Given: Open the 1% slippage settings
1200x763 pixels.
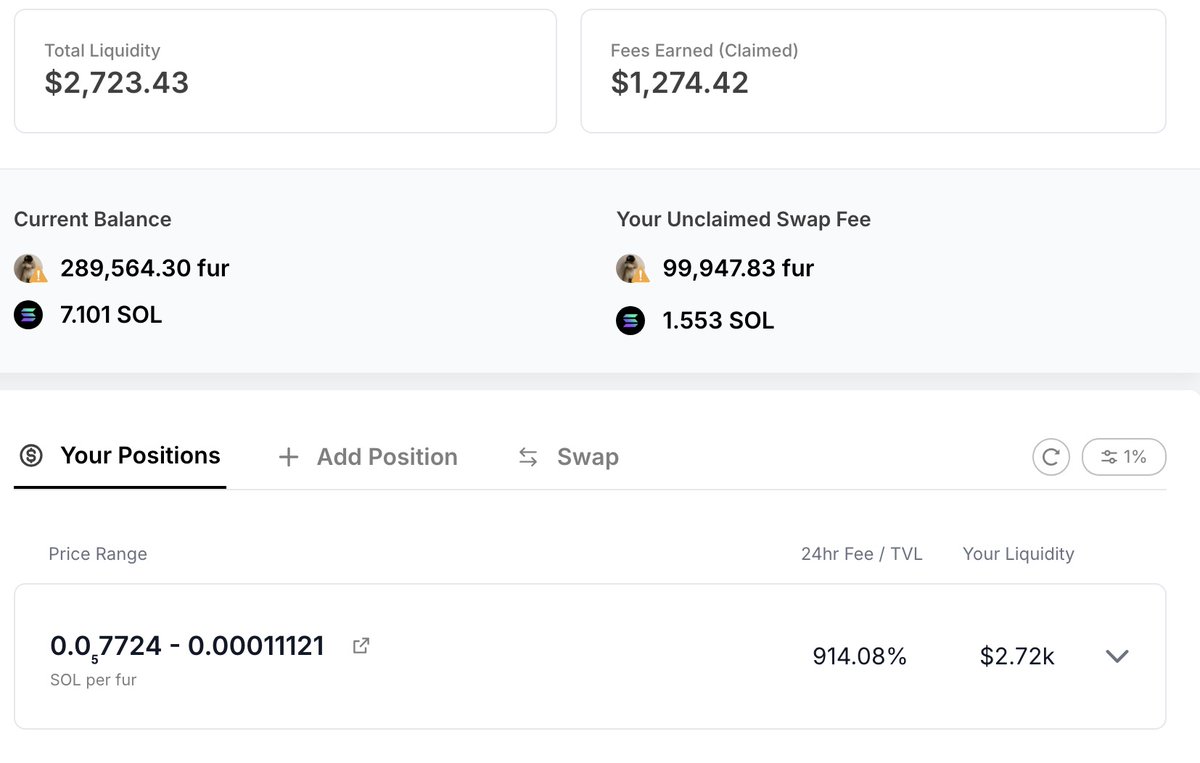Looking at the screenshot, I should [1124, 457].
